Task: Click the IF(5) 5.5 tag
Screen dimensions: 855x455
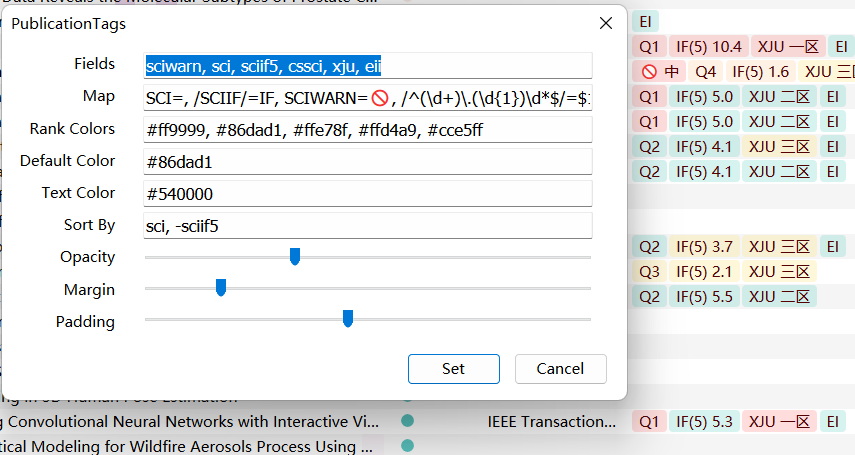Action: pyautogui.click(x=704, y=297)
